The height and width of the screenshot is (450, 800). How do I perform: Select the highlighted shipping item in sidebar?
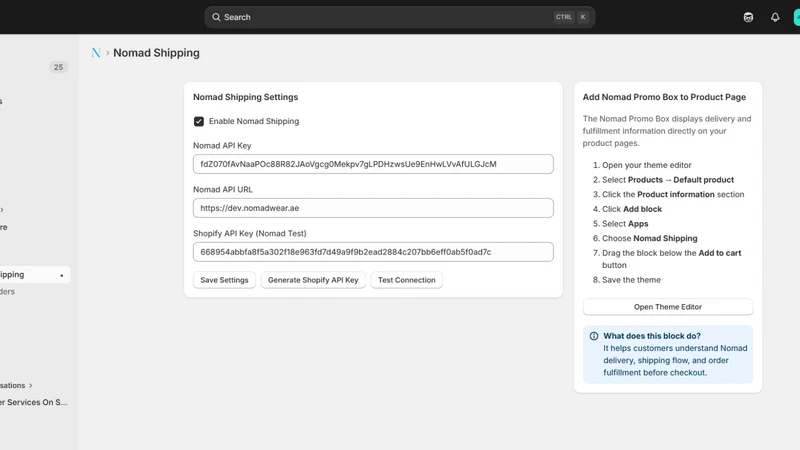pyautogui.click(x=33, y=274)
